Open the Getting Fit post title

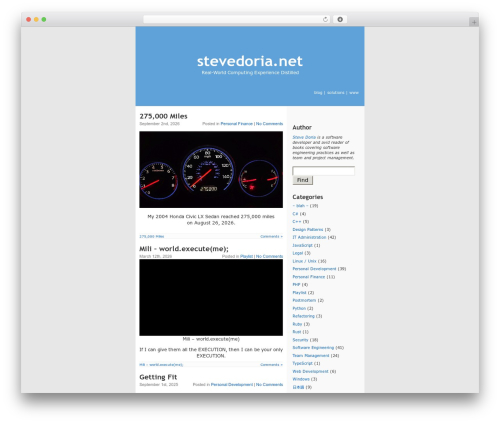tap(158, 377)
